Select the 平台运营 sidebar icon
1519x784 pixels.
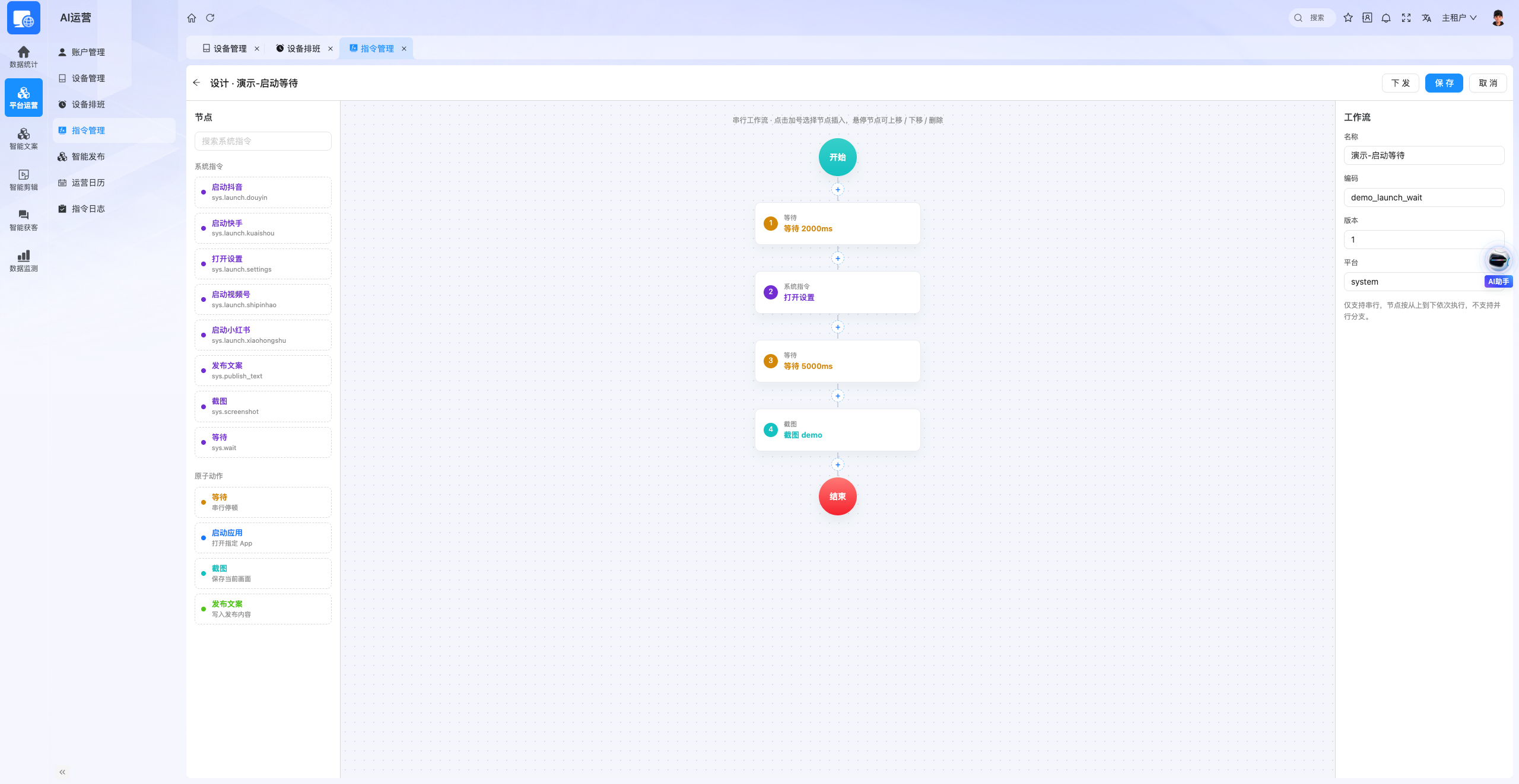click(24, 98)
